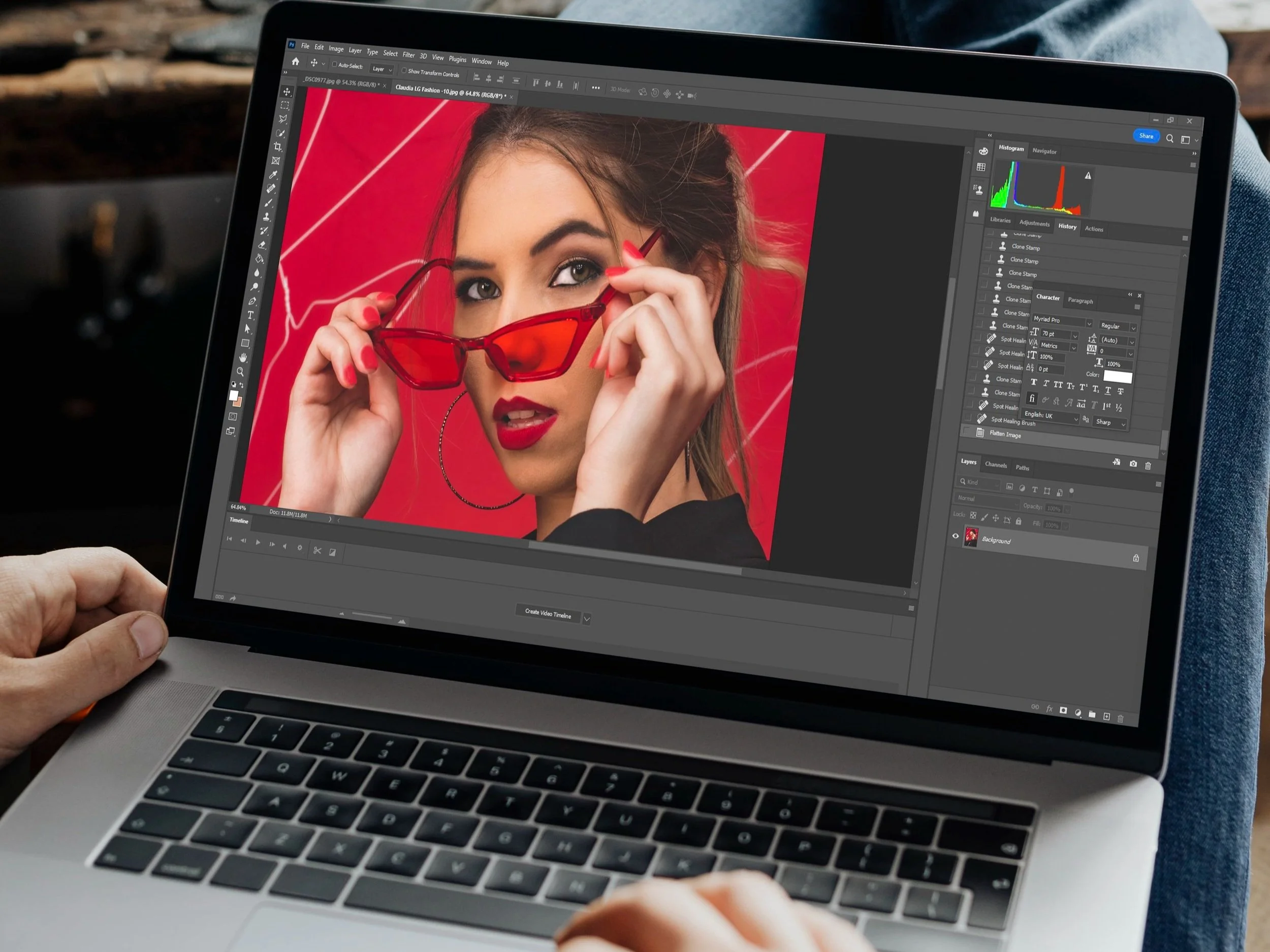This screenshot has height=952, width=1270.
Task: Click Create new layer plus icon
Action: [x=1106, y=716]
